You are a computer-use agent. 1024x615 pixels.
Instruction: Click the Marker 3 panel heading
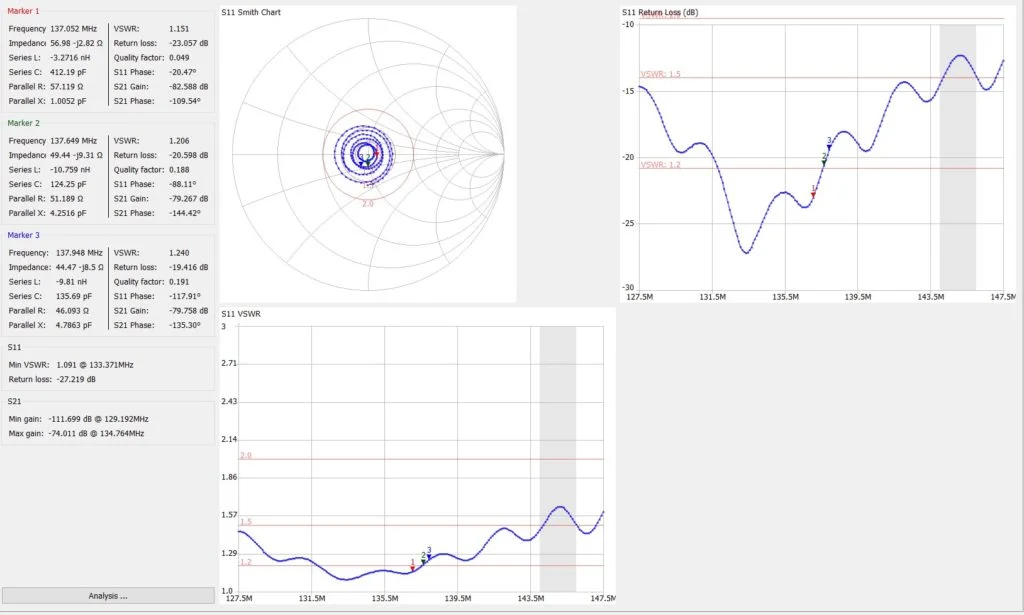point(23,235)
